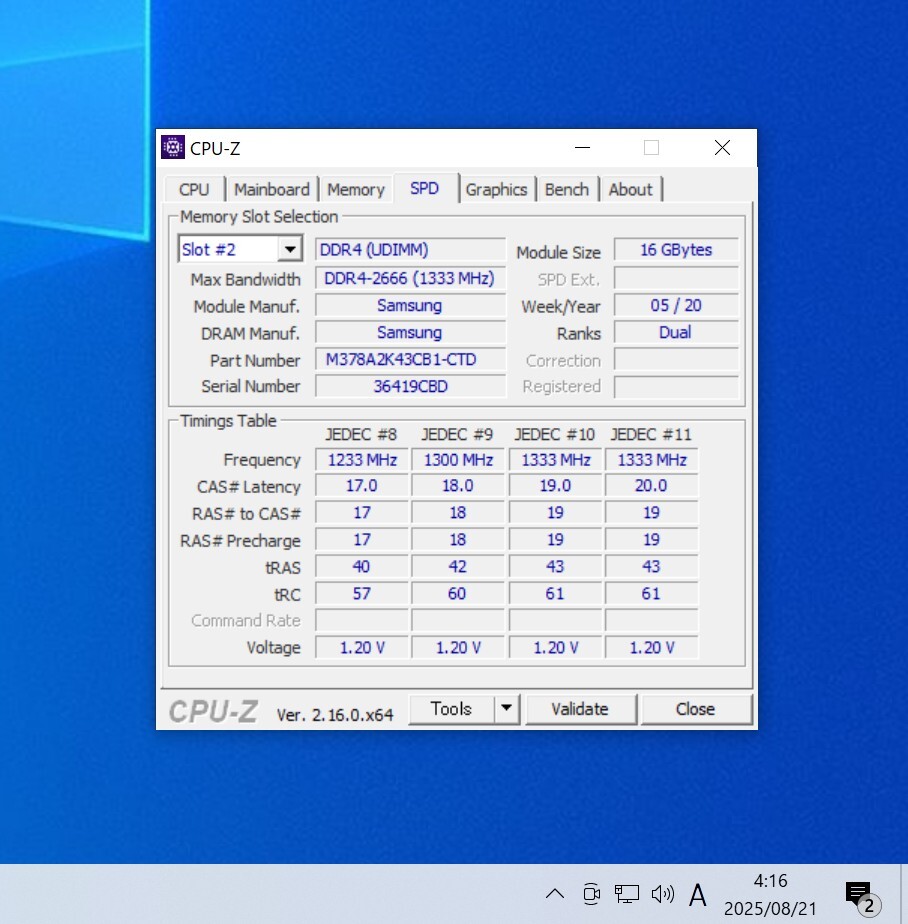The height and width of the screenshot is (924, 908).
Task: Switch to the Memory tab
Action: point(356,190)
